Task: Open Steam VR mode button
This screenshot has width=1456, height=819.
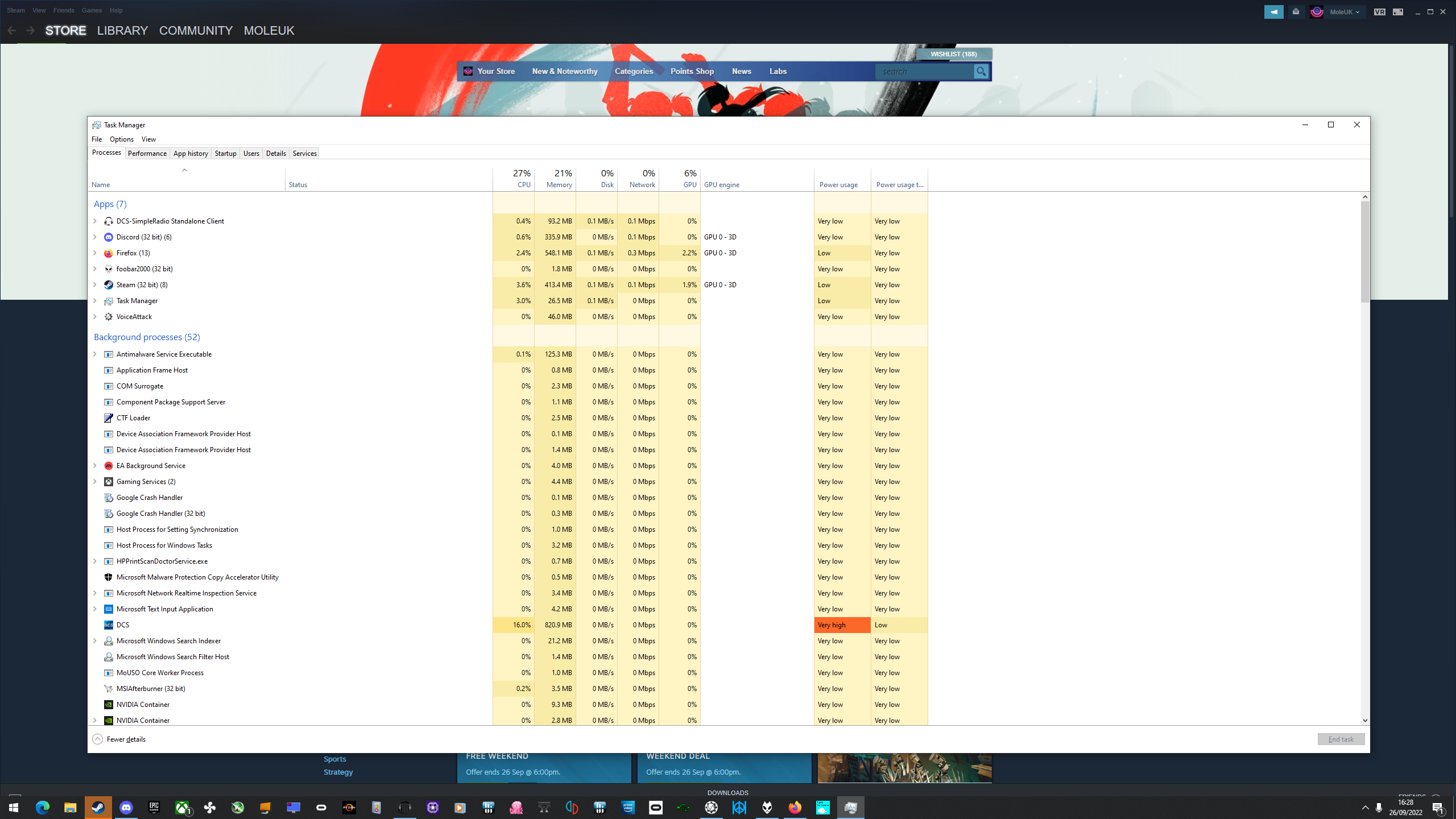Action: [1379, 12]
